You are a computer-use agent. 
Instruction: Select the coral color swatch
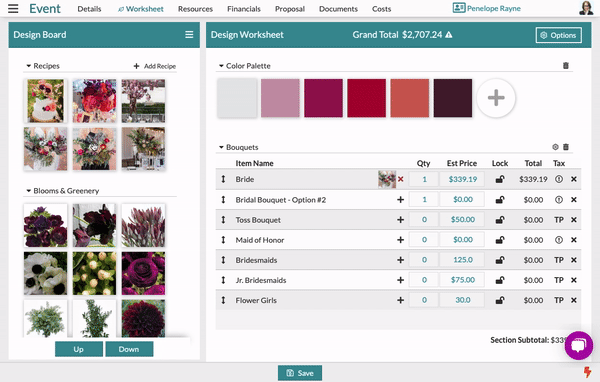(x=410, y=98)
